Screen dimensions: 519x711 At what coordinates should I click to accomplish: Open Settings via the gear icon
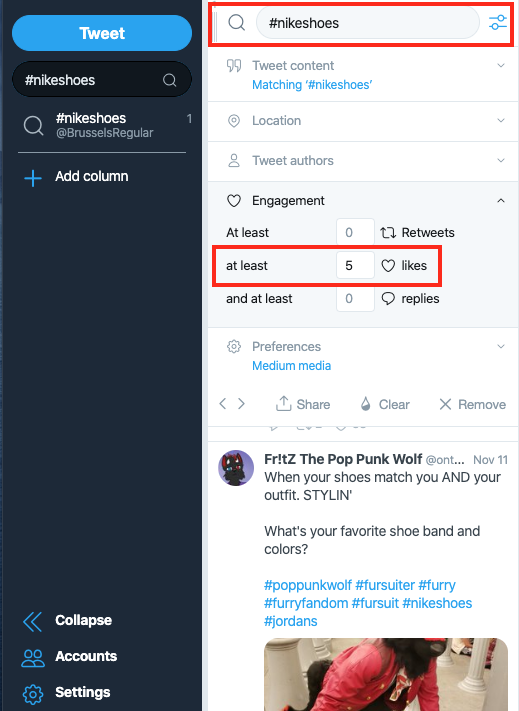click(33, 694)
